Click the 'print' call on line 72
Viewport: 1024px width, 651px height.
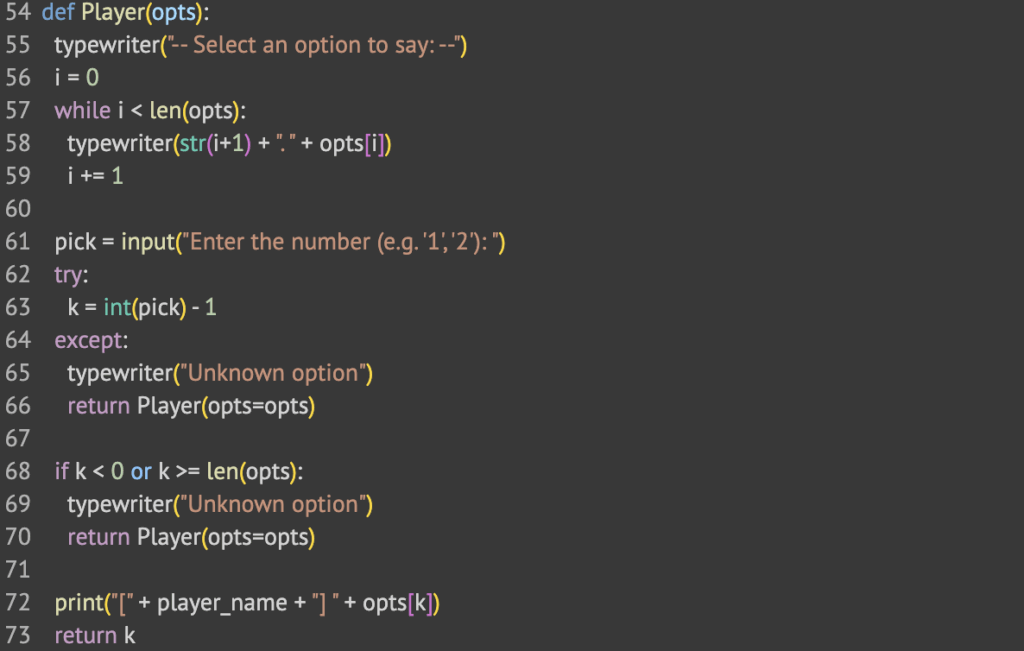click(79, 603)
